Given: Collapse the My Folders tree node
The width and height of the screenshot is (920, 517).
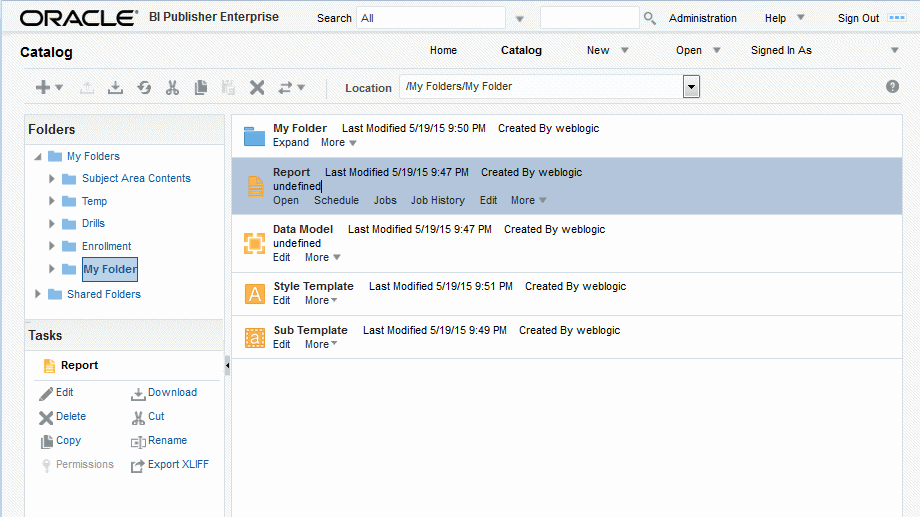Looking at the screenshot, I should [38, 157].
